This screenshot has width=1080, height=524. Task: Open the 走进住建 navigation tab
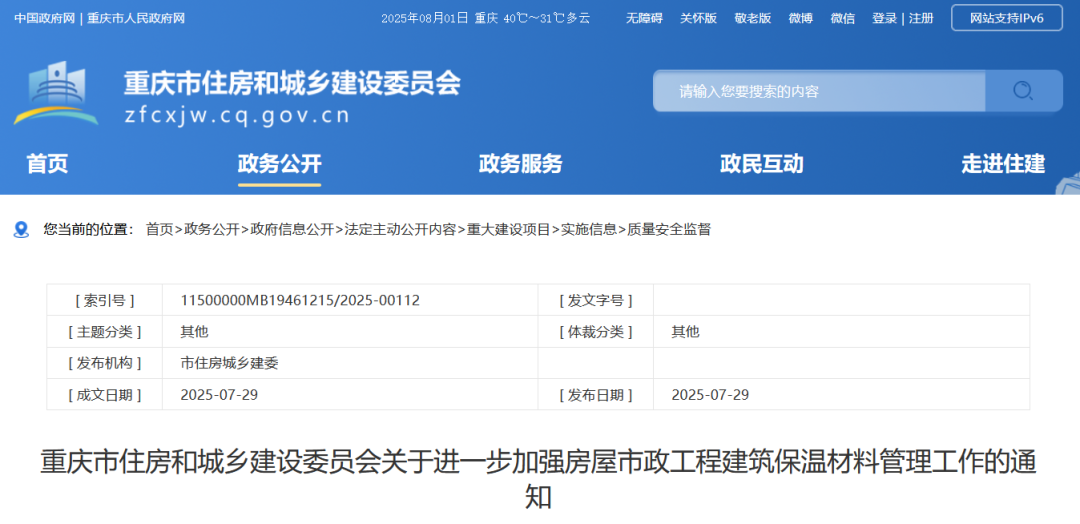click(x=1002, y=164)
